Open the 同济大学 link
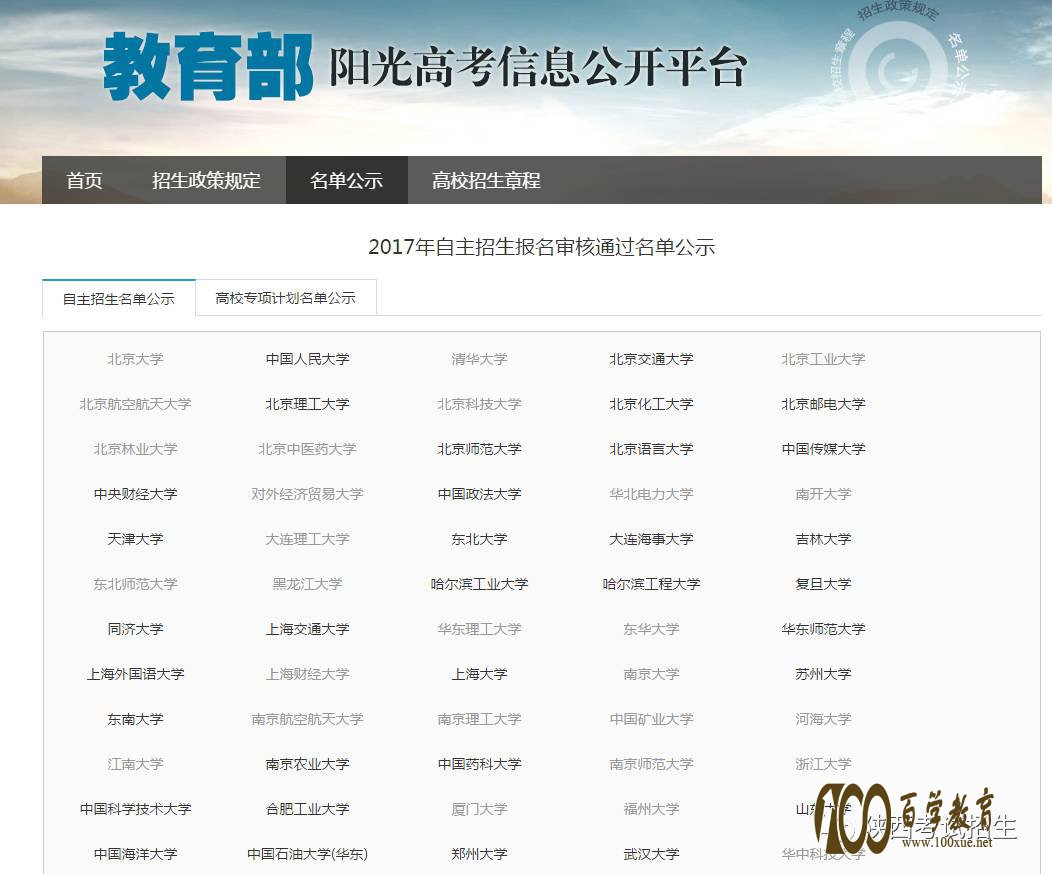Screen dimensions: 1052x874 tap(136, 629)
